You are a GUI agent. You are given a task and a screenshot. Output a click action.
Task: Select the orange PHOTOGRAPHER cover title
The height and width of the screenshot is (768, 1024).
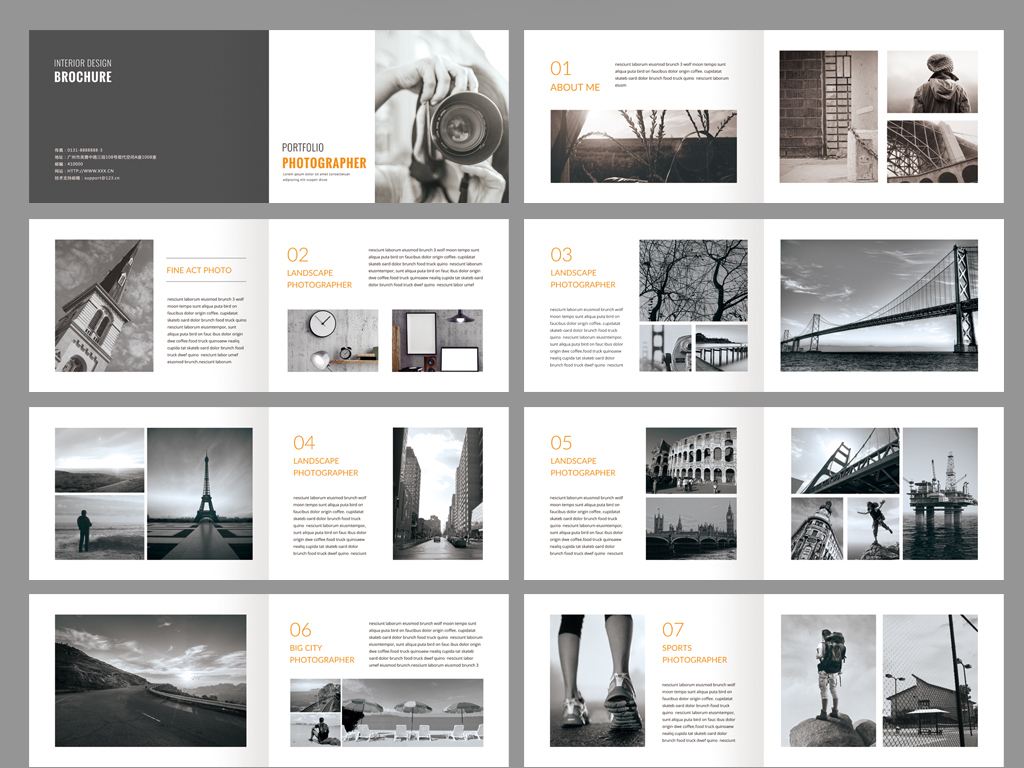tap(324, 163)
